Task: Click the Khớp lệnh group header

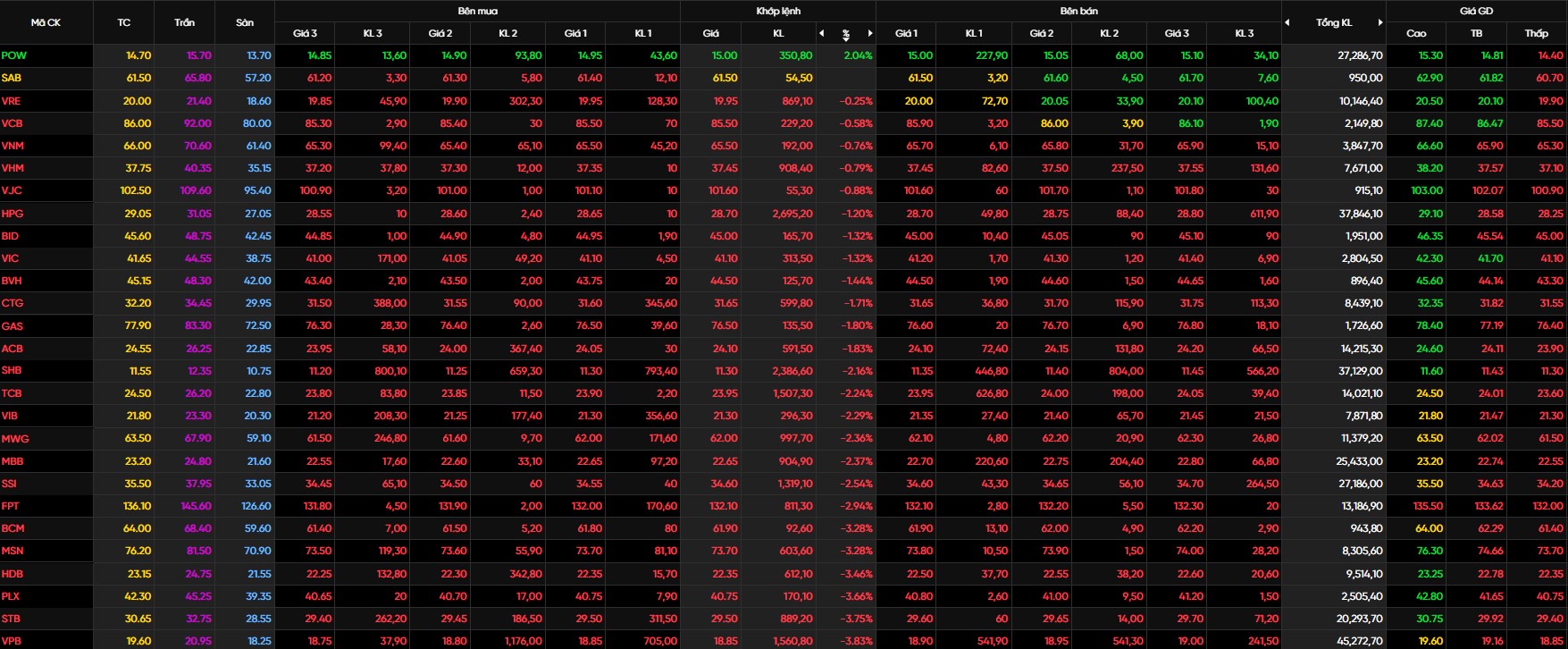Action: pos(778,11)
